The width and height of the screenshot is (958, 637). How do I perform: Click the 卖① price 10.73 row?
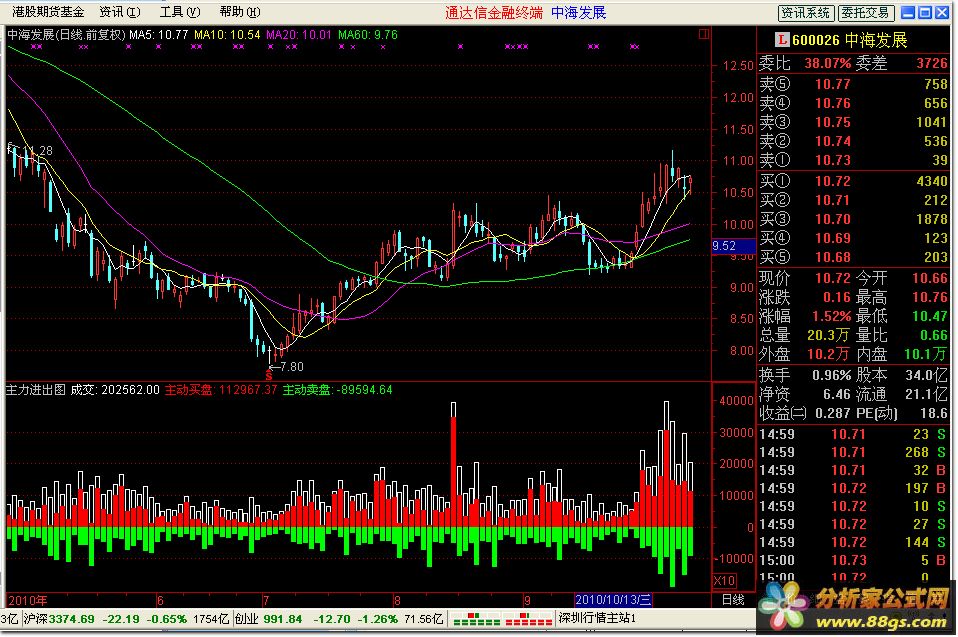tap(854, 160)
